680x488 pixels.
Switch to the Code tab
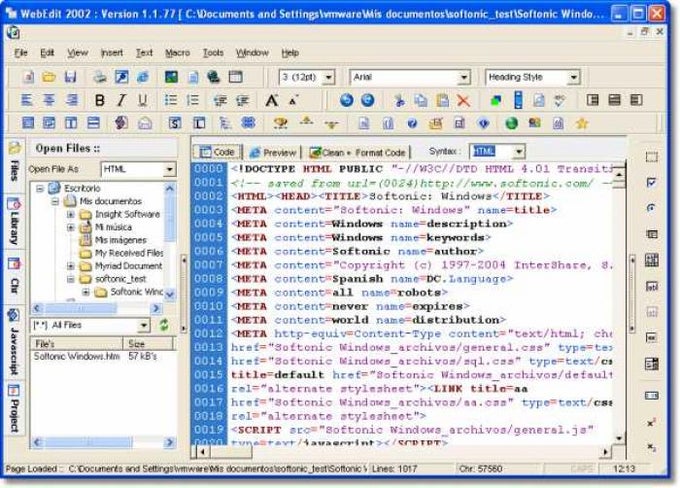217,152
